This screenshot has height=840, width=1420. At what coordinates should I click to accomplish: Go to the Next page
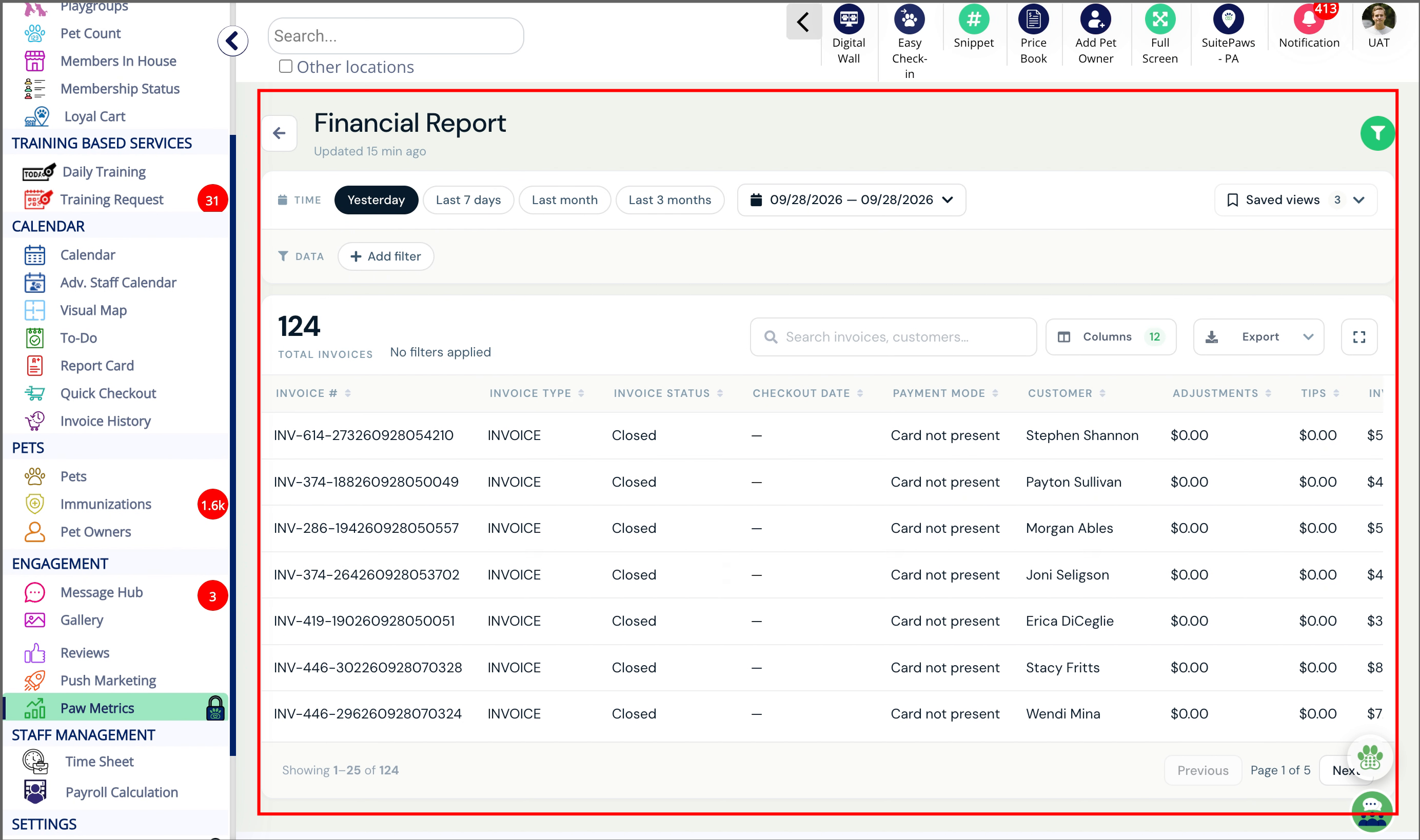point(1345,770)
